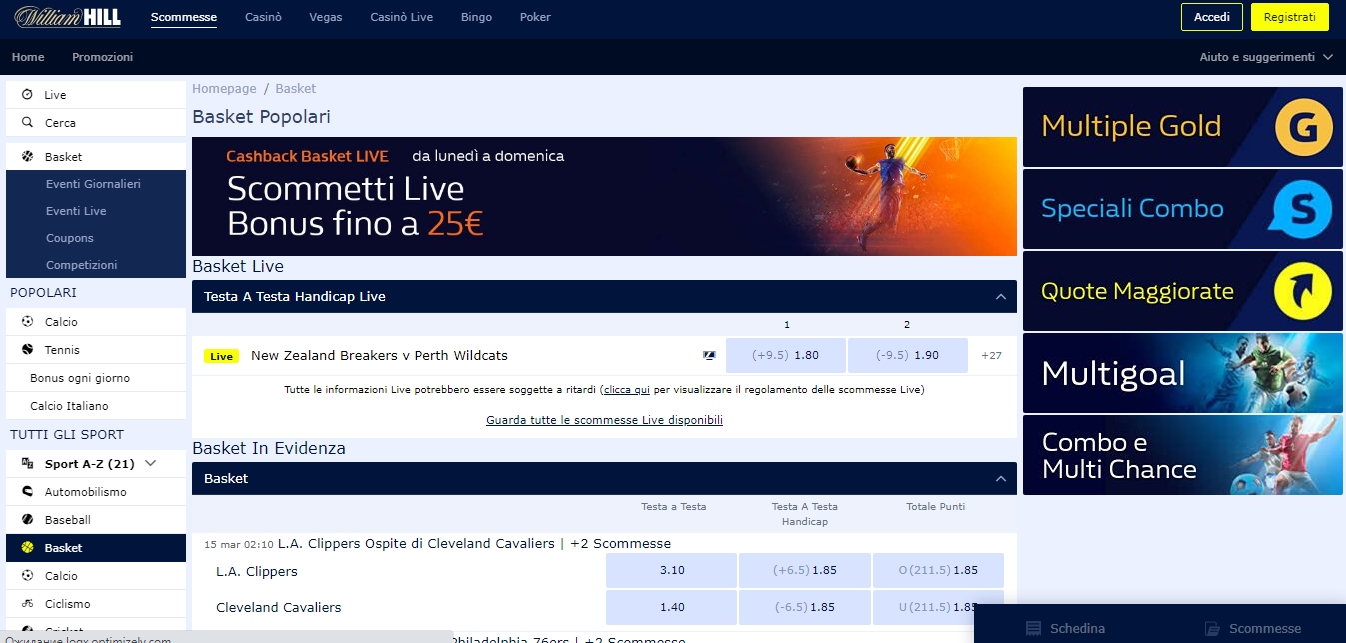Image resolution: width=1346 pixels, height=643 pixels.
Task: Click the Baseball icon in sports list
Action: click(x=27, y=520)
